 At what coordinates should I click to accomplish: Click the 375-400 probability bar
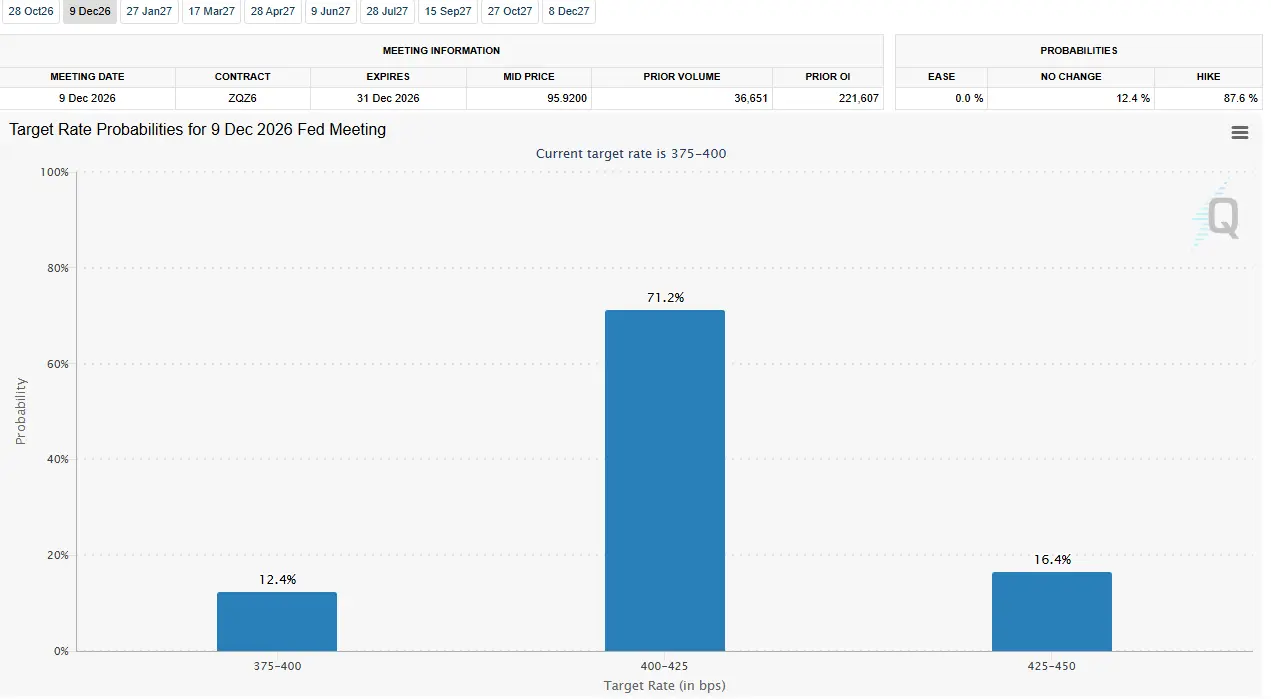tap(277, 621)
